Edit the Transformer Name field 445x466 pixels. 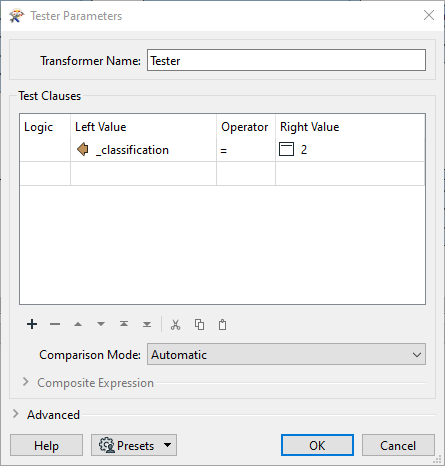tap(286, 60)
